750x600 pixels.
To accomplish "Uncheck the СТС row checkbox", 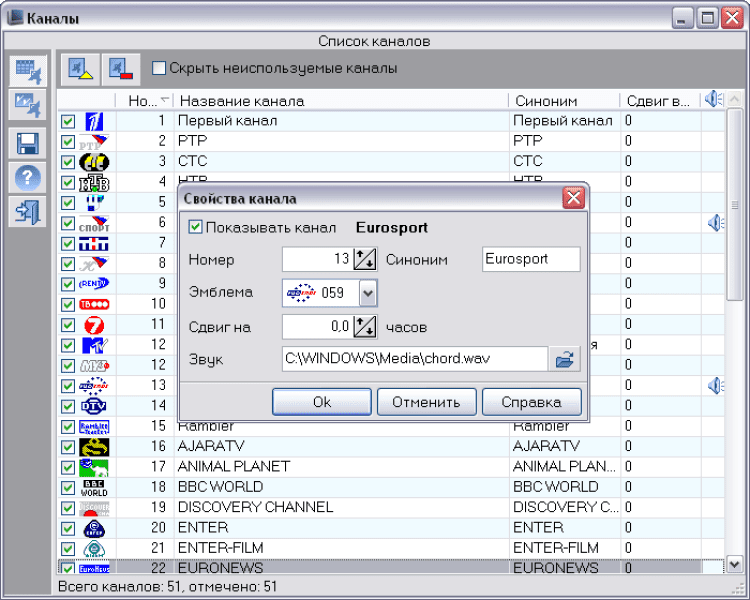I will click(x=68, y=162).
